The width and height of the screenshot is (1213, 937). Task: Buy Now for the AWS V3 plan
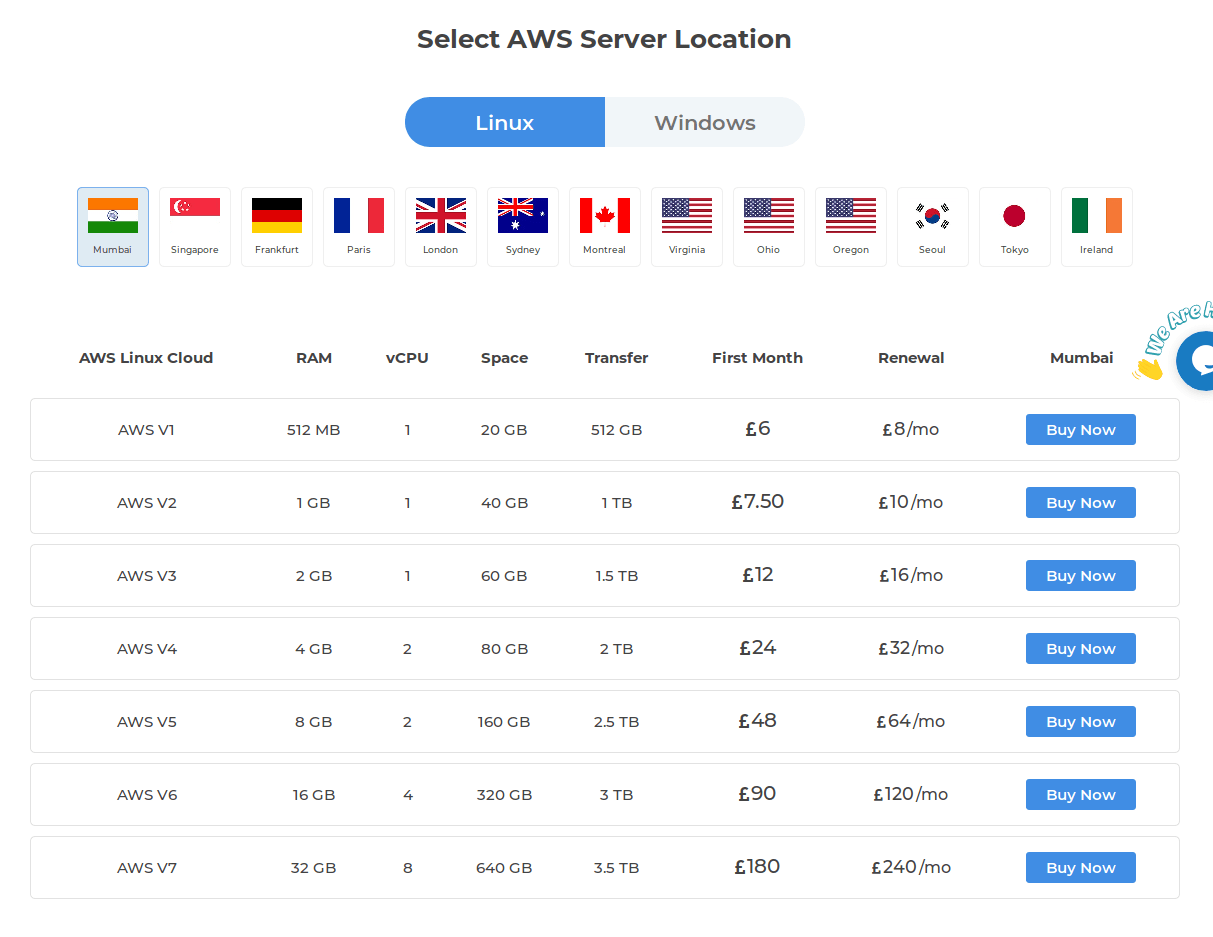(x=1081, y=576)
